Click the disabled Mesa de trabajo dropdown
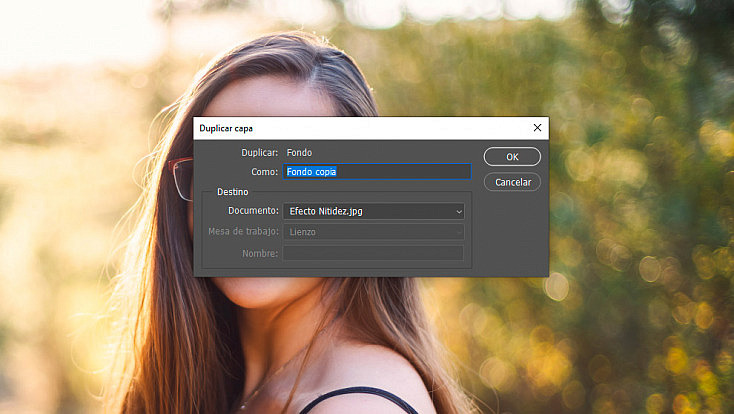This screenshot has width=734, height=414. [374, 232]
